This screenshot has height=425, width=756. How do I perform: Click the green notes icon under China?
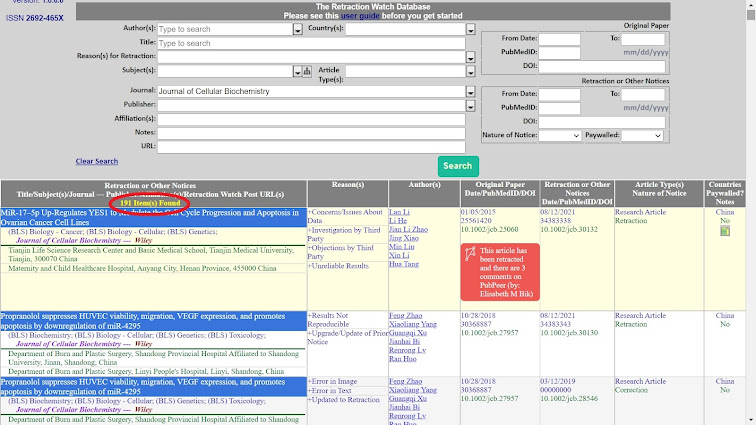click(725, 231)
